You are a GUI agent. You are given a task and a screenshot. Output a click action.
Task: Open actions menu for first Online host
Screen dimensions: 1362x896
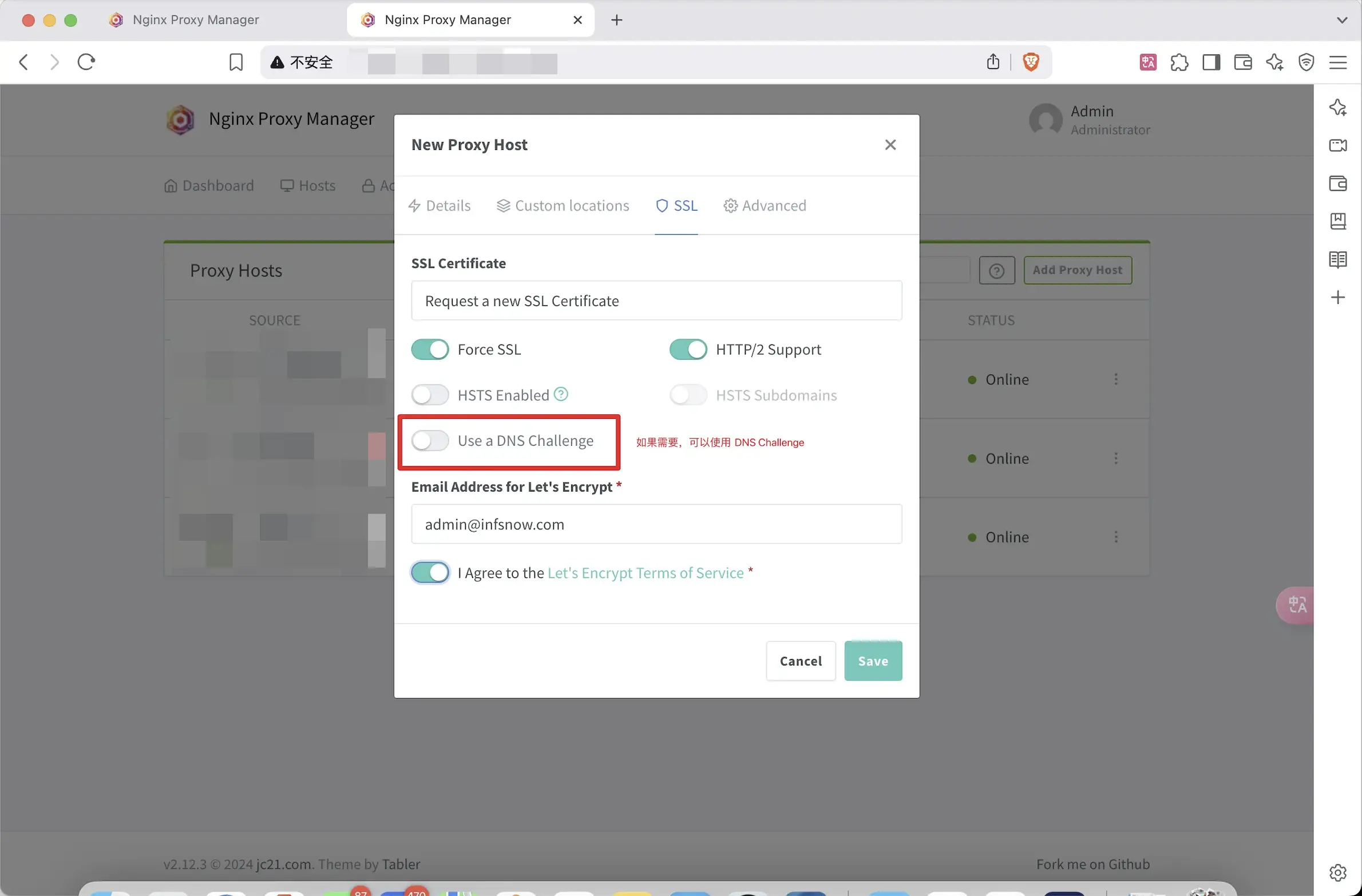click(x=1116, y=379)
